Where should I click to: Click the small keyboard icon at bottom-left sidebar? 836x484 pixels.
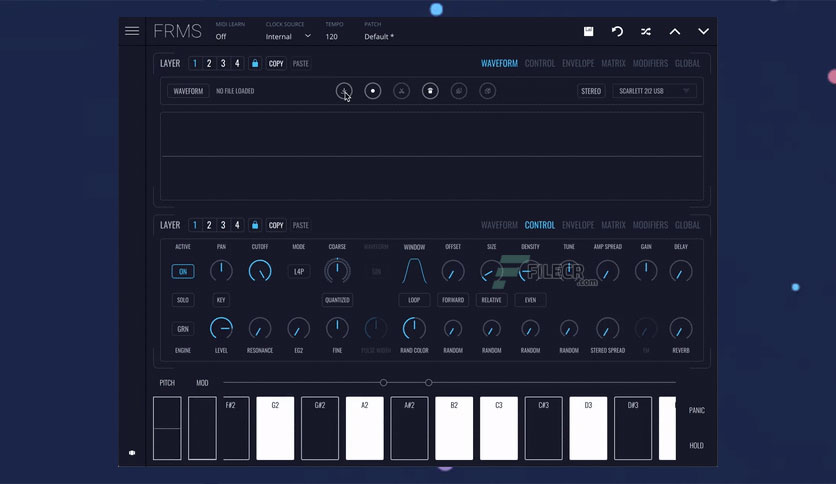(132, 453)
